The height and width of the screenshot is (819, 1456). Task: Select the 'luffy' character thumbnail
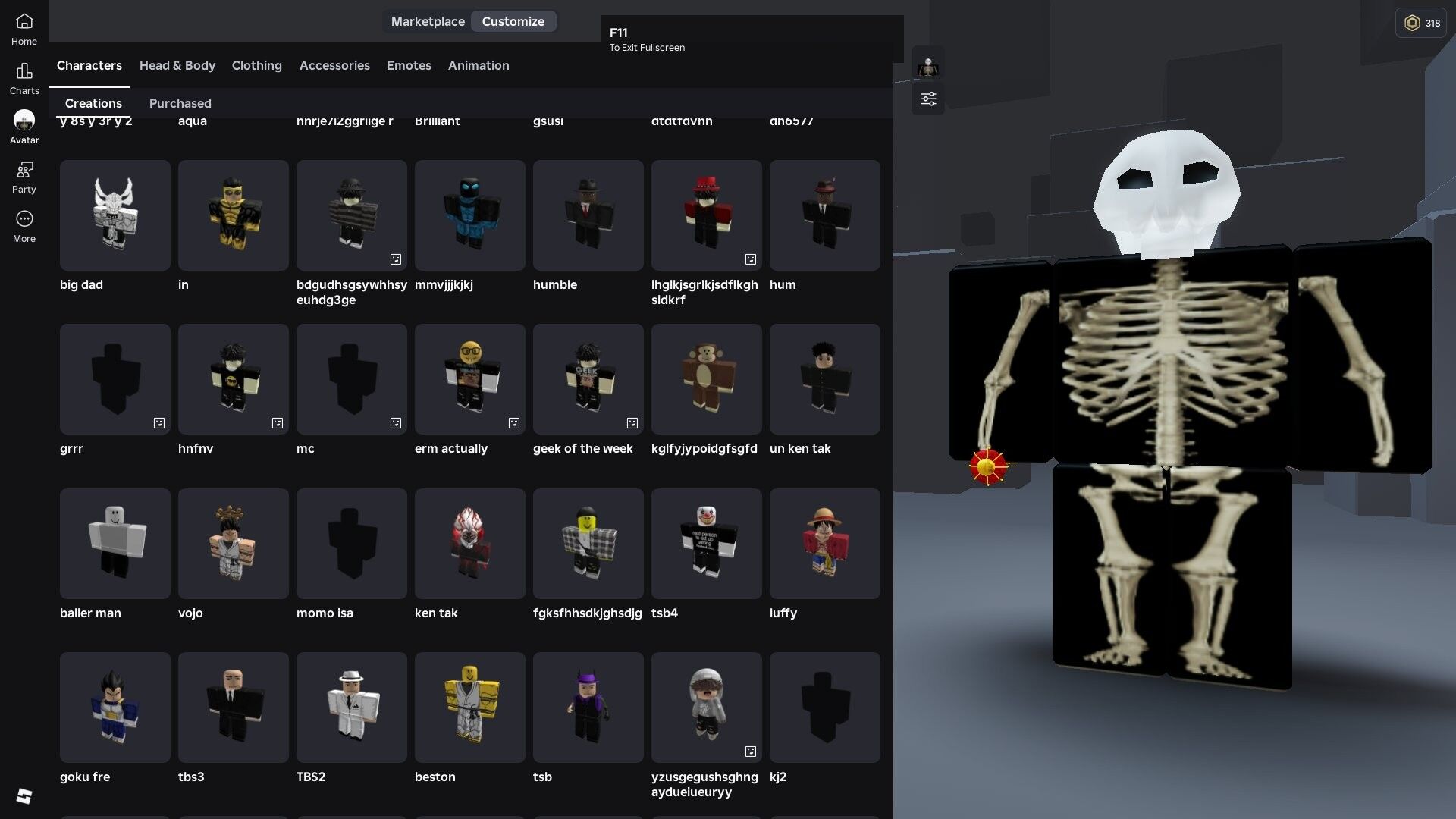pyautogui.click(x=824, y=544)
